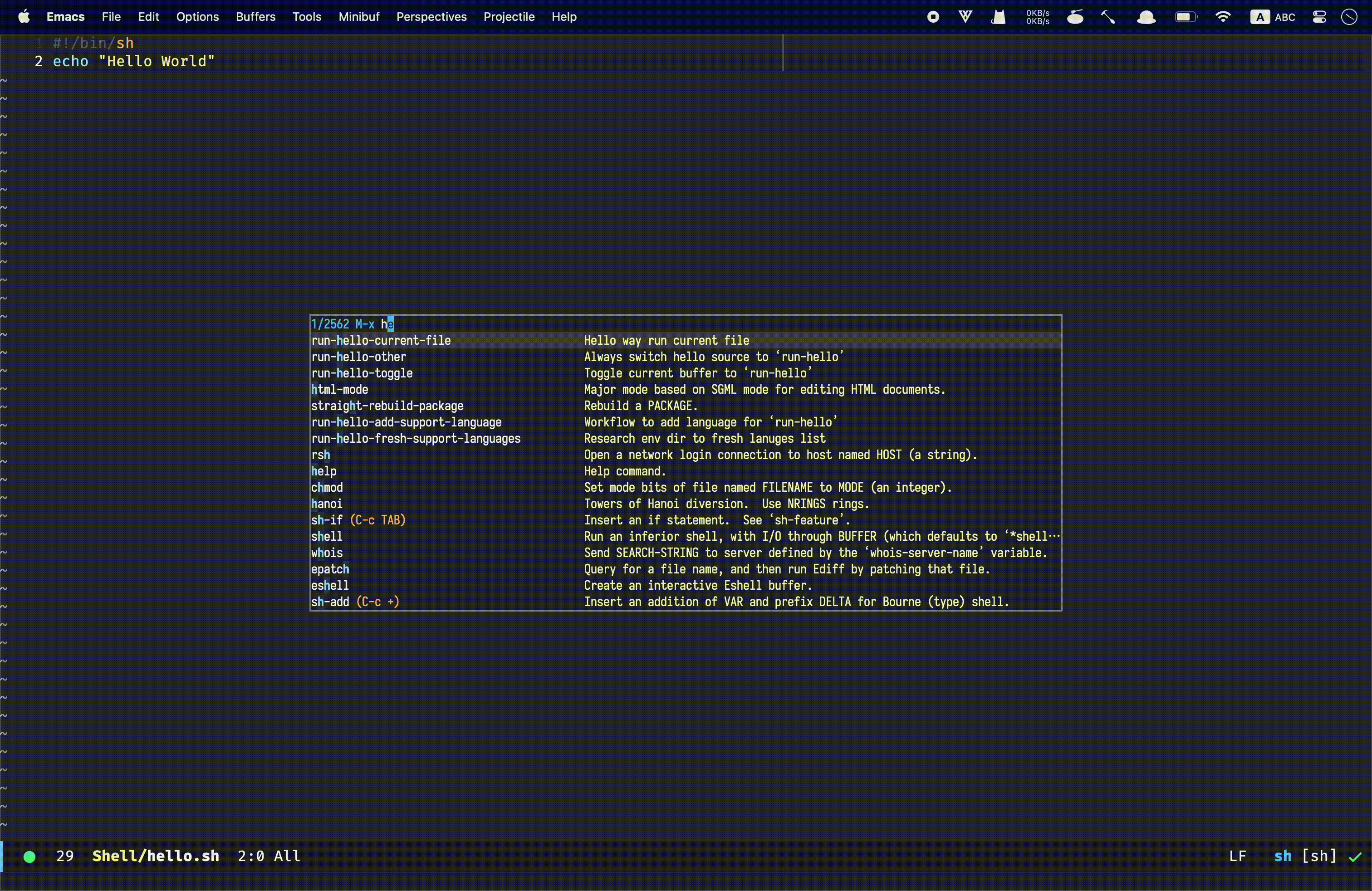
Task: Open the Control Center toggles icon
Action: [x=1319, y=17]
